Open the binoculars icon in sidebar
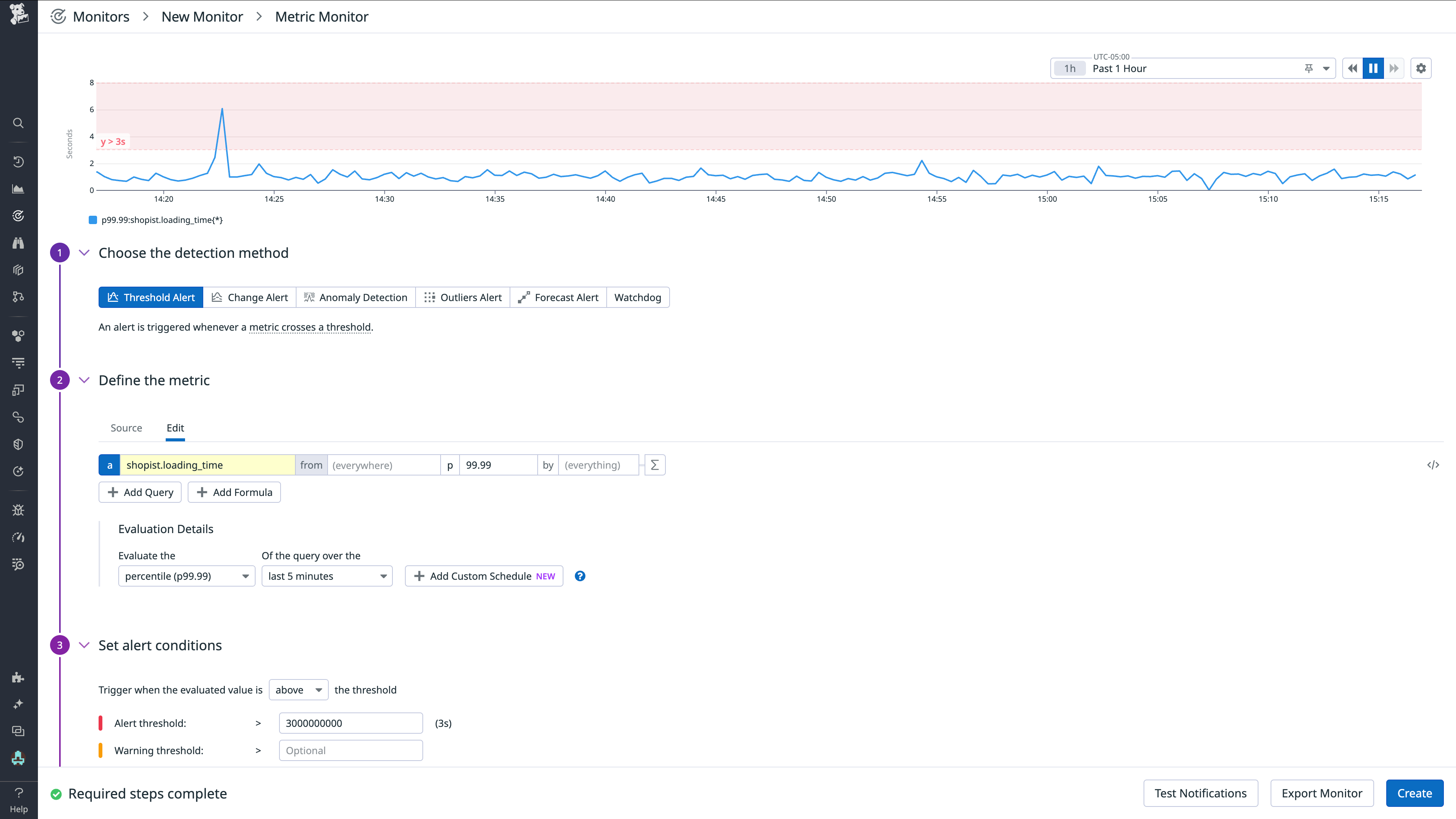1456x819 pixels. (x=18, y=243)
